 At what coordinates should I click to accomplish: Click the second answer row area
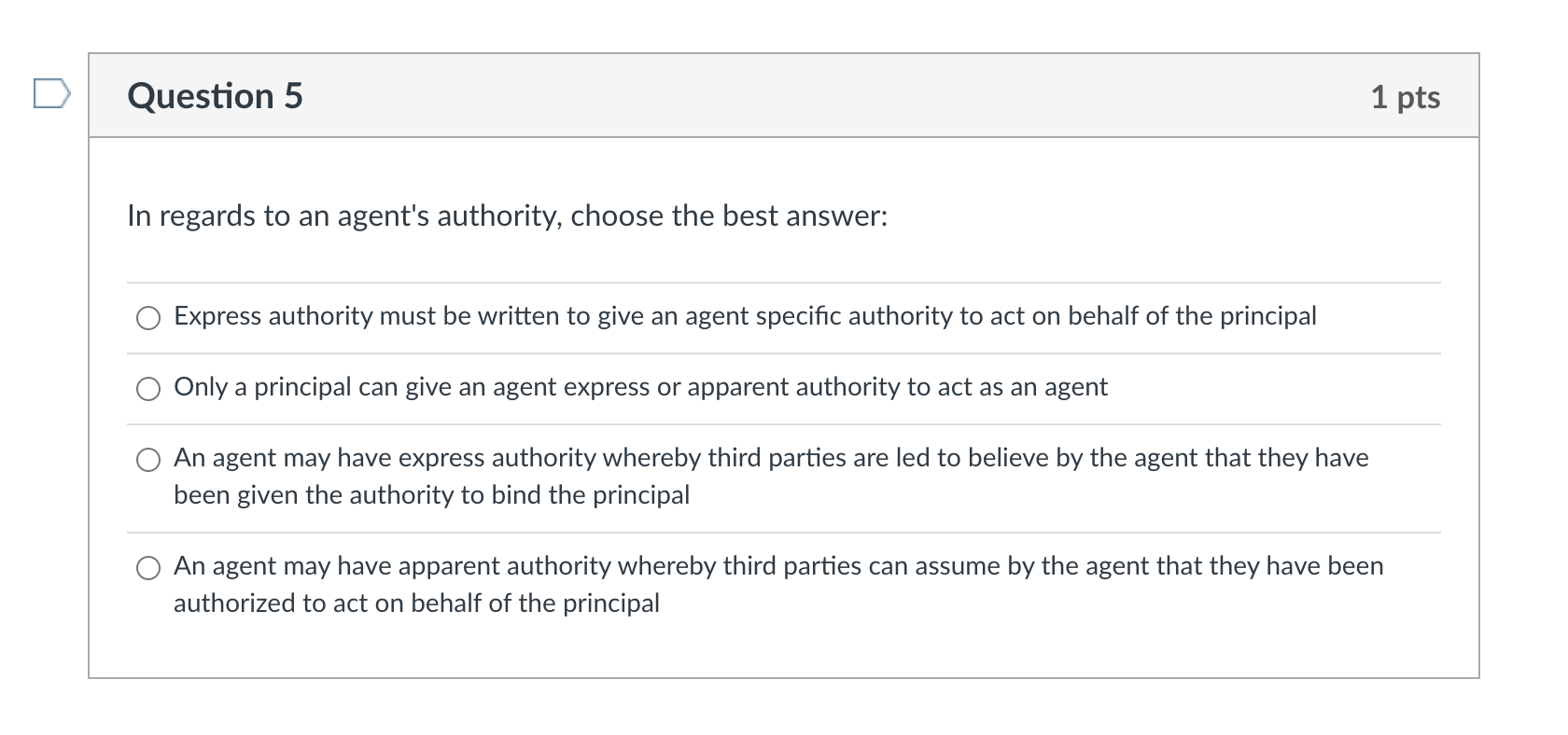(x=784, y=388)
